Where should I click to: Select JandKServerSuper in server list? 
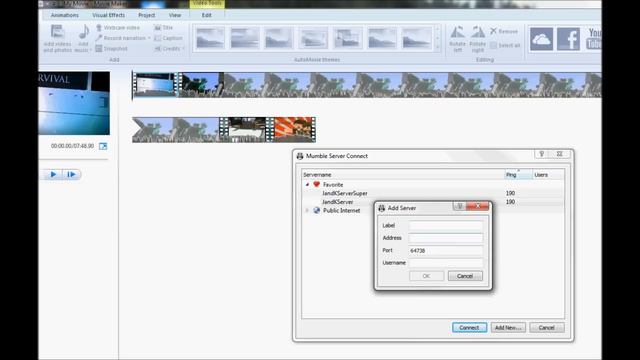345,193
